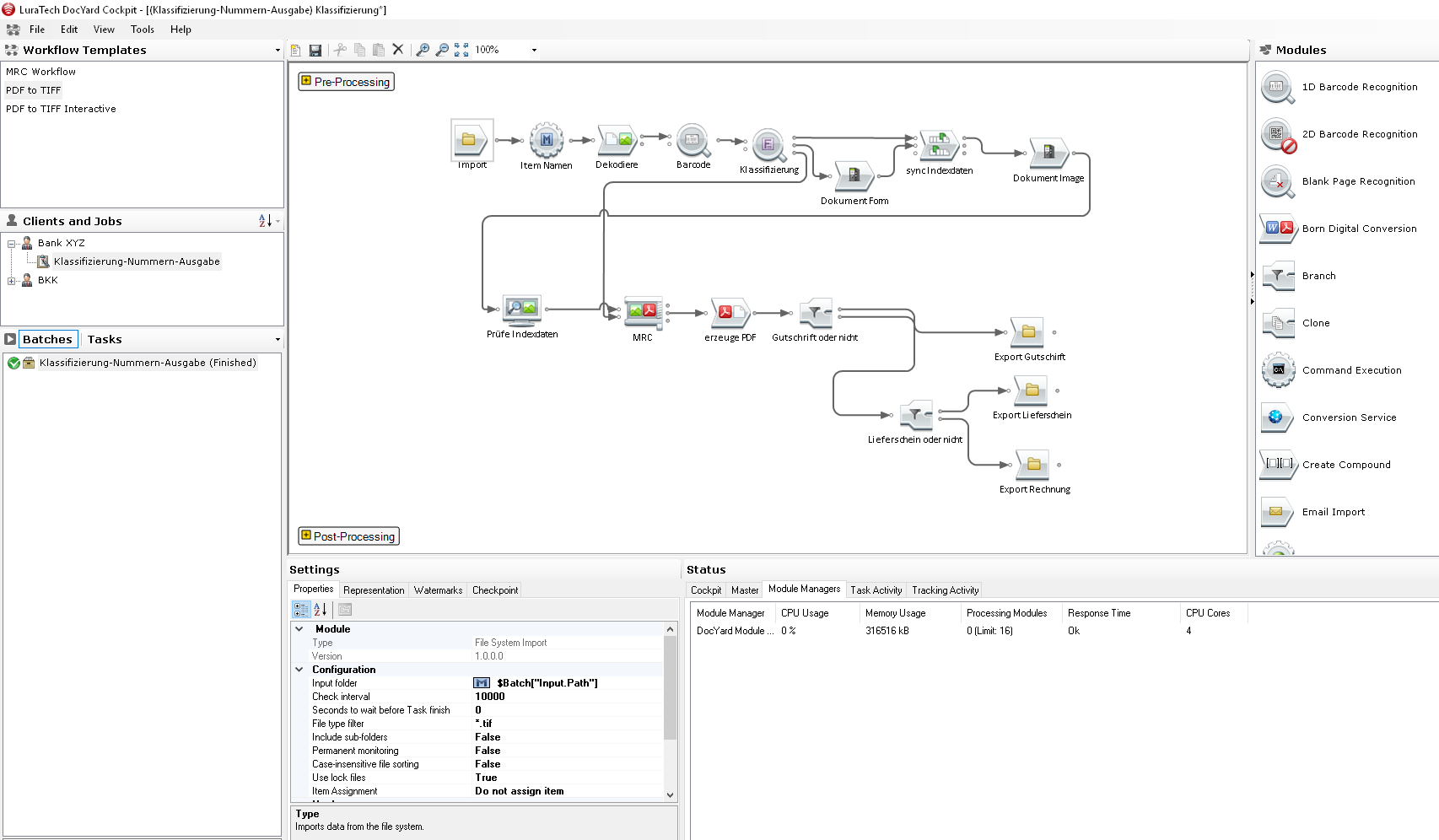Toggle the categorized view in the properties grid
The height and width of the screenshot is (840, 1439).
pos(301,610)
